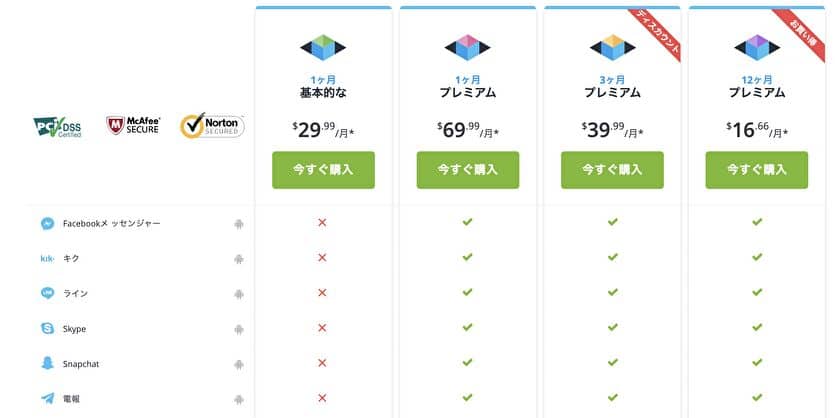Viewport: 835px width, 418px height.
Task: Click the Norton Secured badge
Action: coord(212,126)
